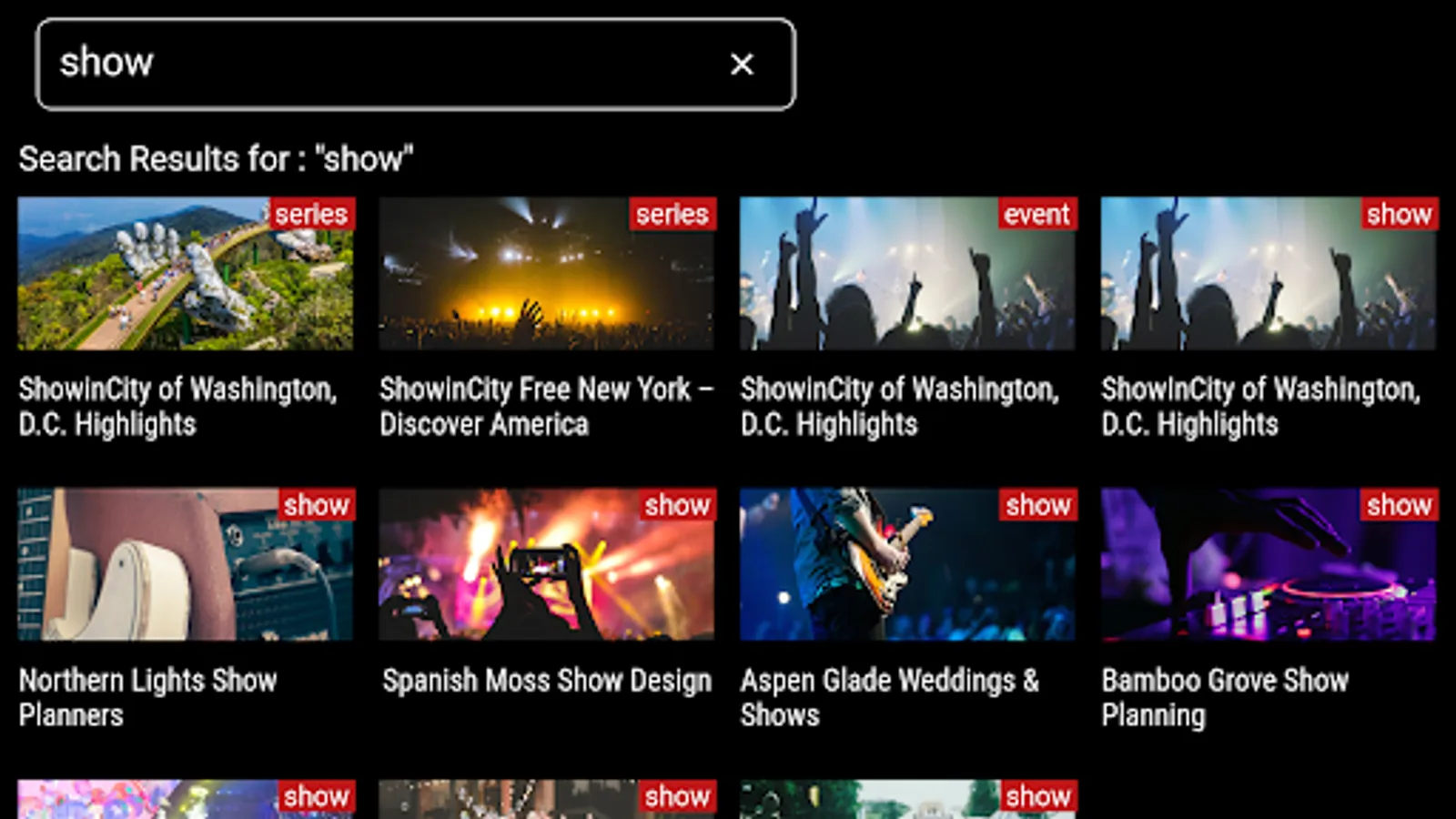The image size is (1456, 819).
Task: Select the title text "Aspen Glade Weddings & Shows"
Action: click(889, 698)
